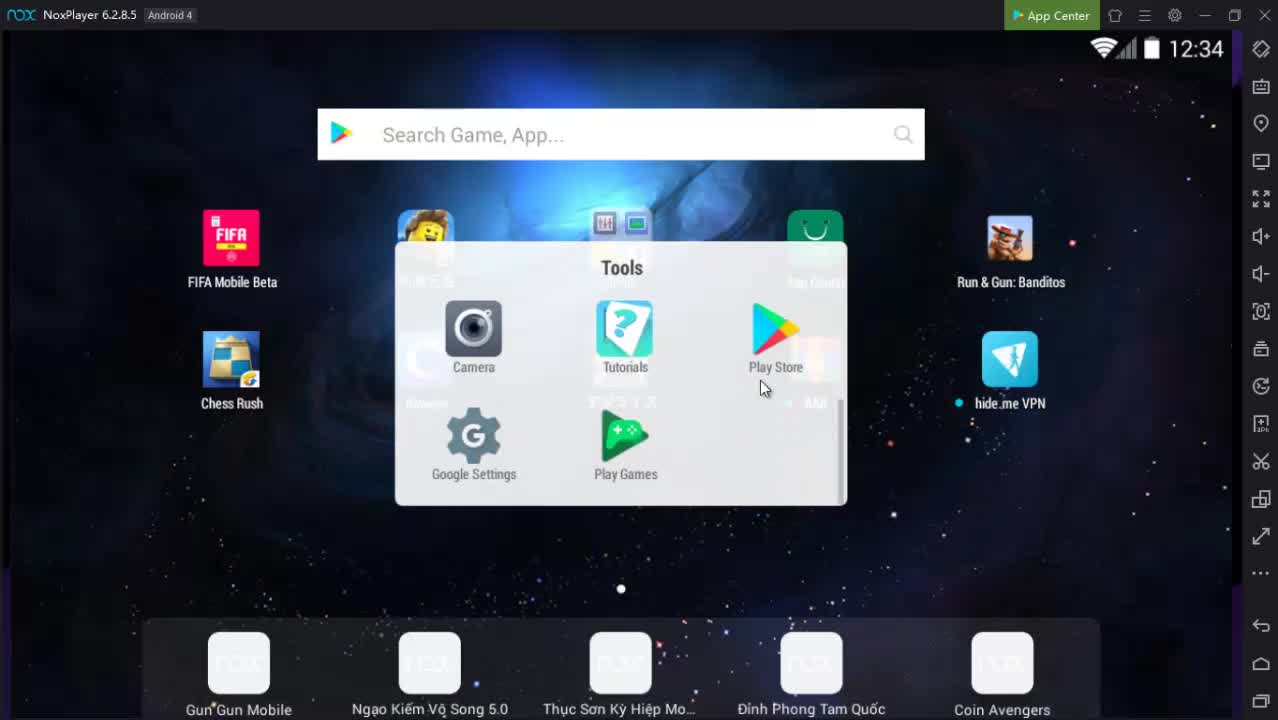1278x720 pixels.
Task: Click Google Play logo in search bar
Action: tap(342, 134)
